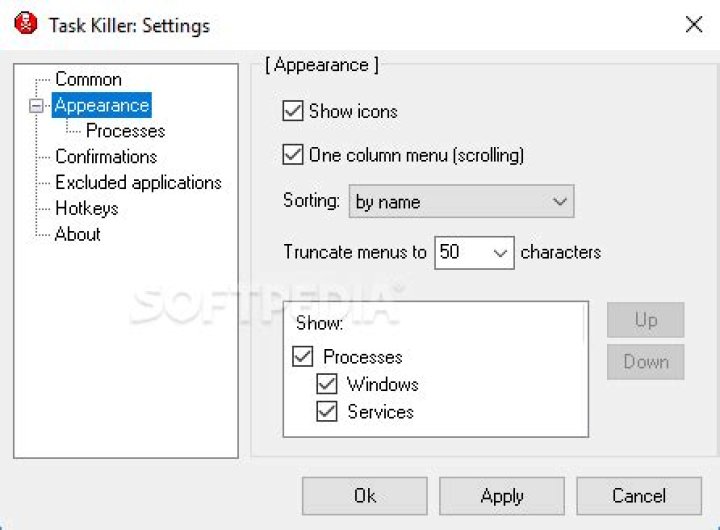
Task: Go to the Confirmations settings page
Action: pos(106,157)
